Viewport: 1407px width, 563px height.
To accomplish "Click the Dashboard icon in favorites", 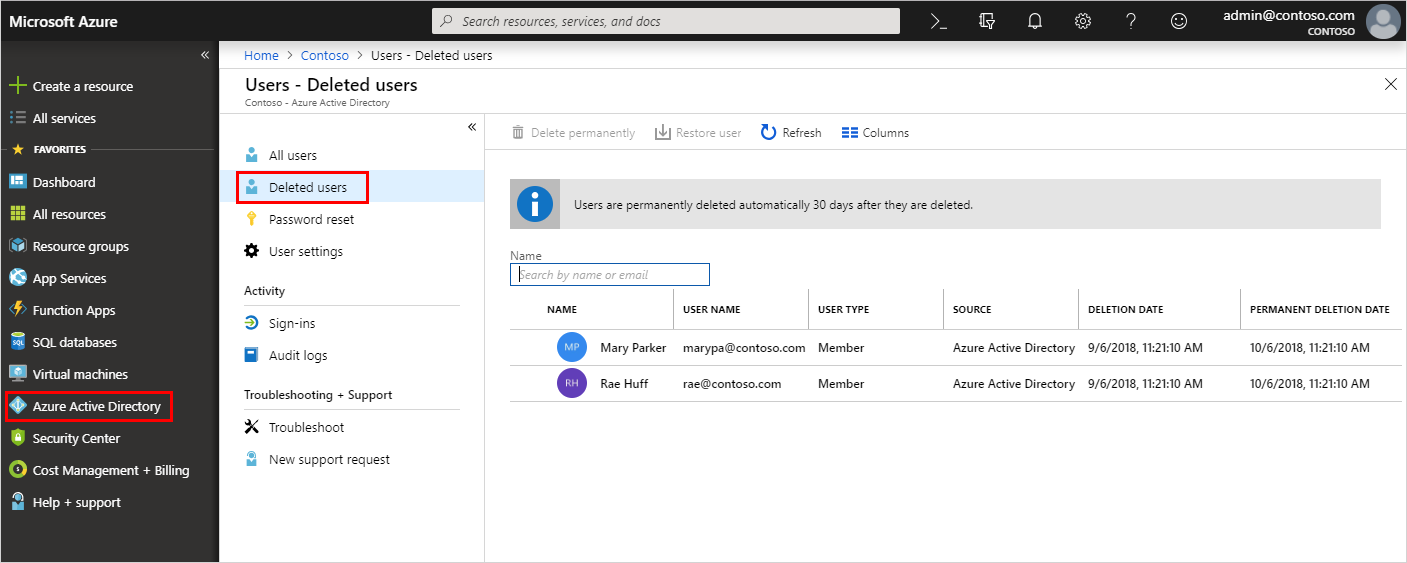I will point(17,182).
